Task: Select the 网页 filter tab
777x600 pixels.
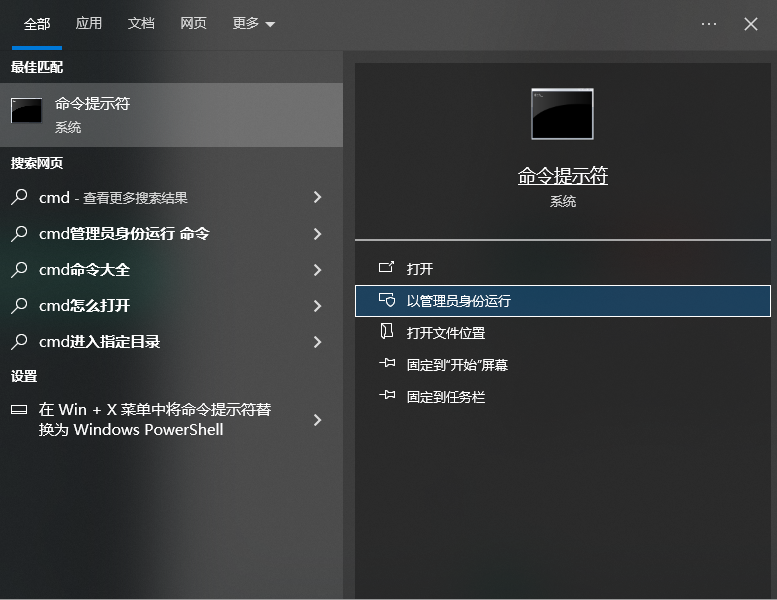Action: 193,24
